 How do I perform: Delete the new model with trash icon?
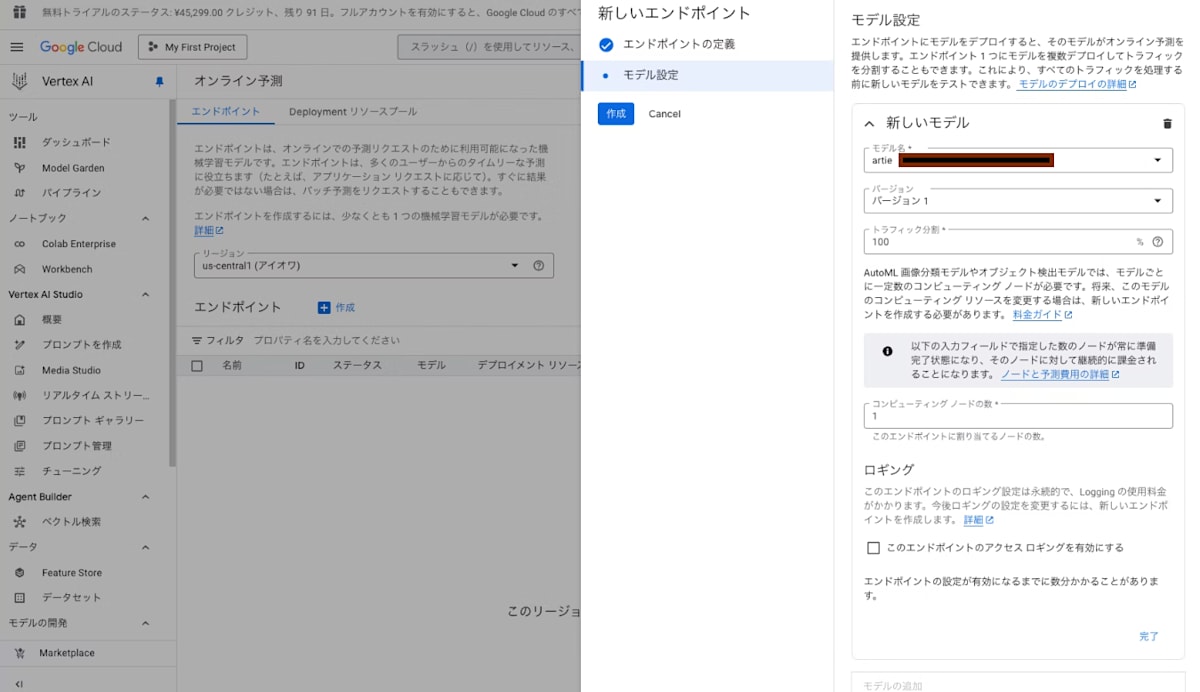tap(1166, 124)
